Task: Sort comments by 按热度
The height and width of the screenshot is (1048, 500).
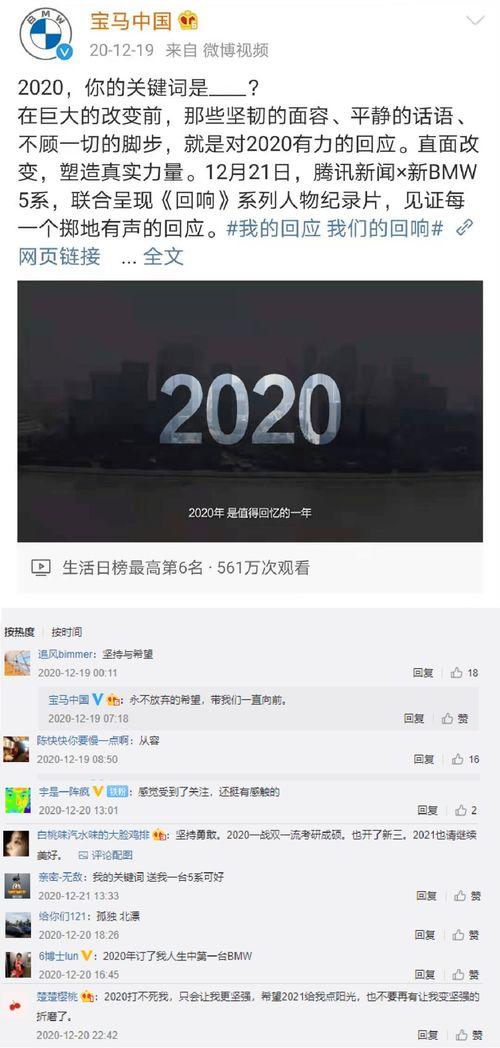Action: click(19, 632)
